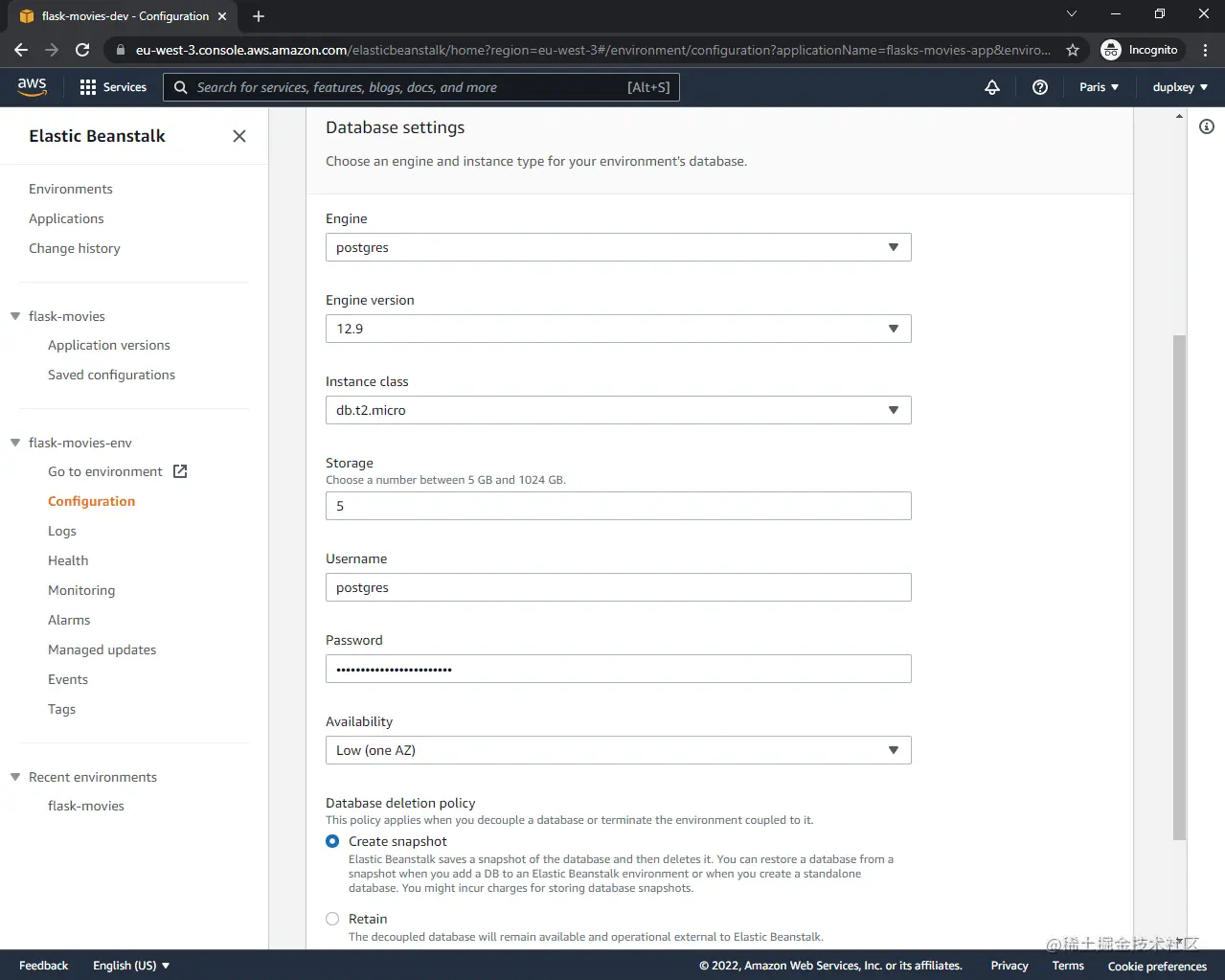Viewport: 1225px width, 980px height.
Task: Open Environments in the sidebar
Action: [x=71, y=189]
